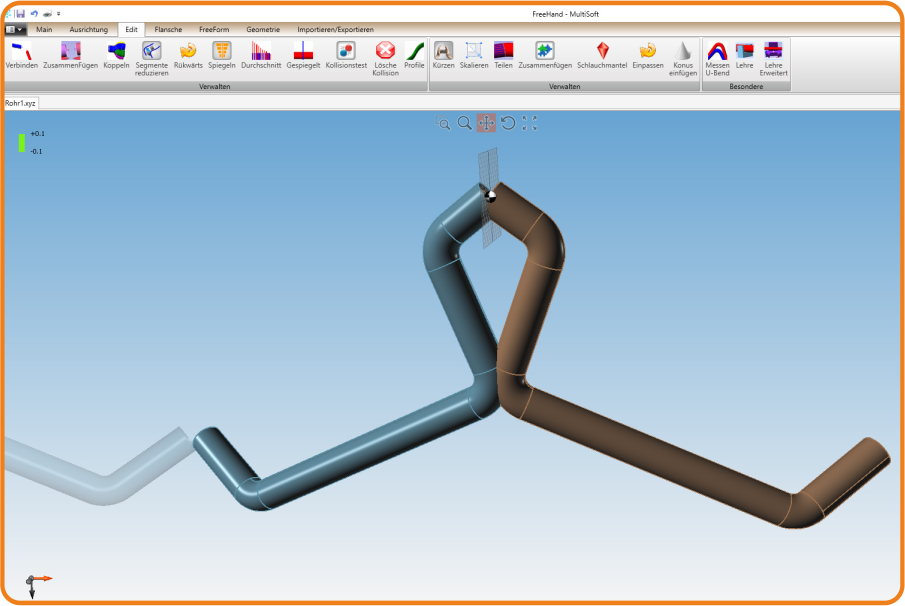Screen dimensions: 905x606
Task: Select the Lehre Erweitert tool
Action: pyautogui.click(x=773, y=52)
